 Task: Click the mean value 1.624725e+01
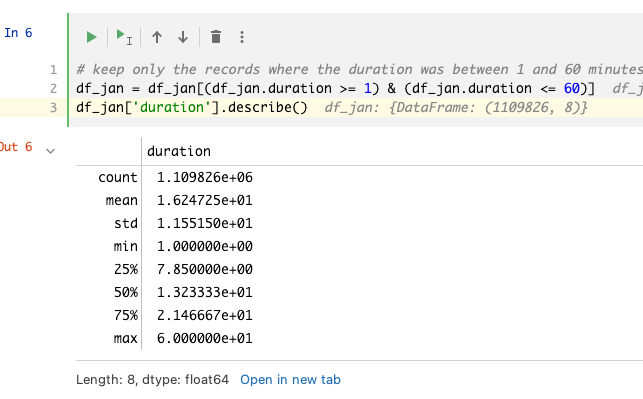tap(205, 201)
